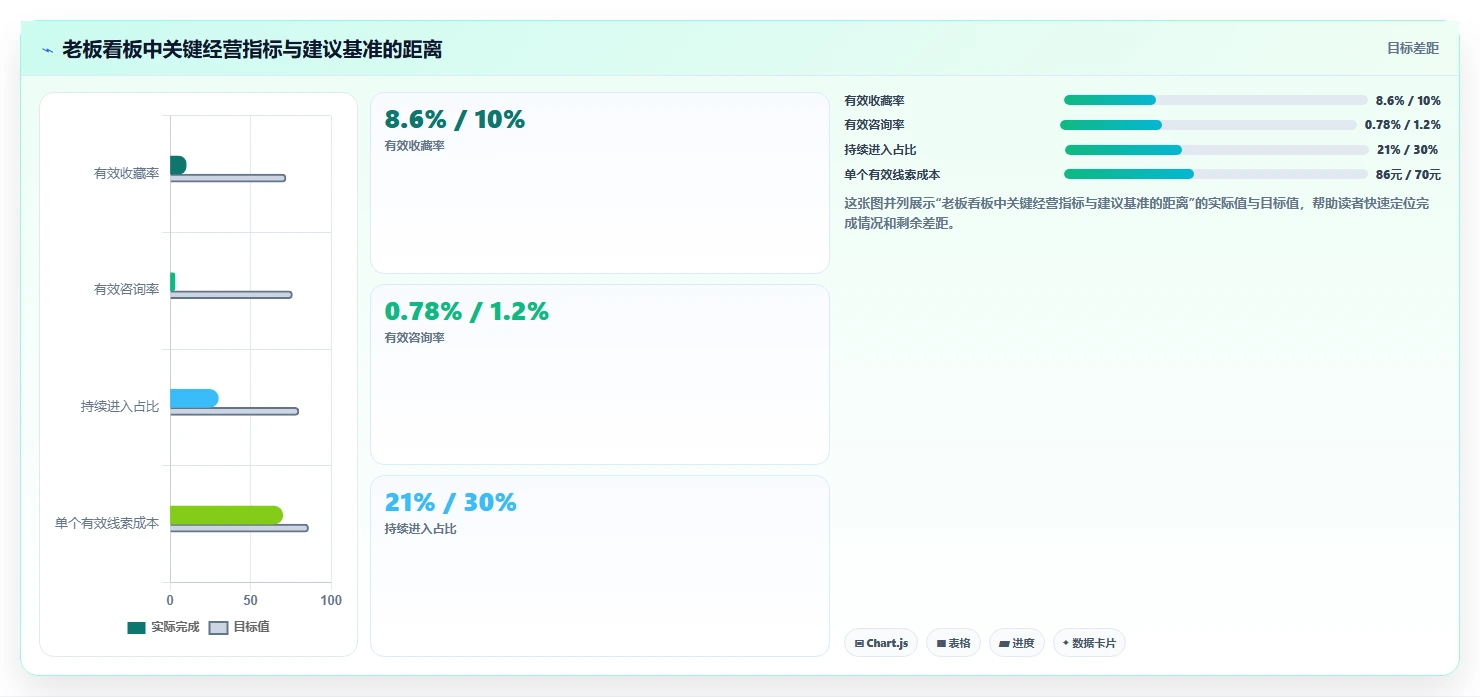
Task: Open the 8.6% / 10% data card
Action: click(x=600, y=183)
